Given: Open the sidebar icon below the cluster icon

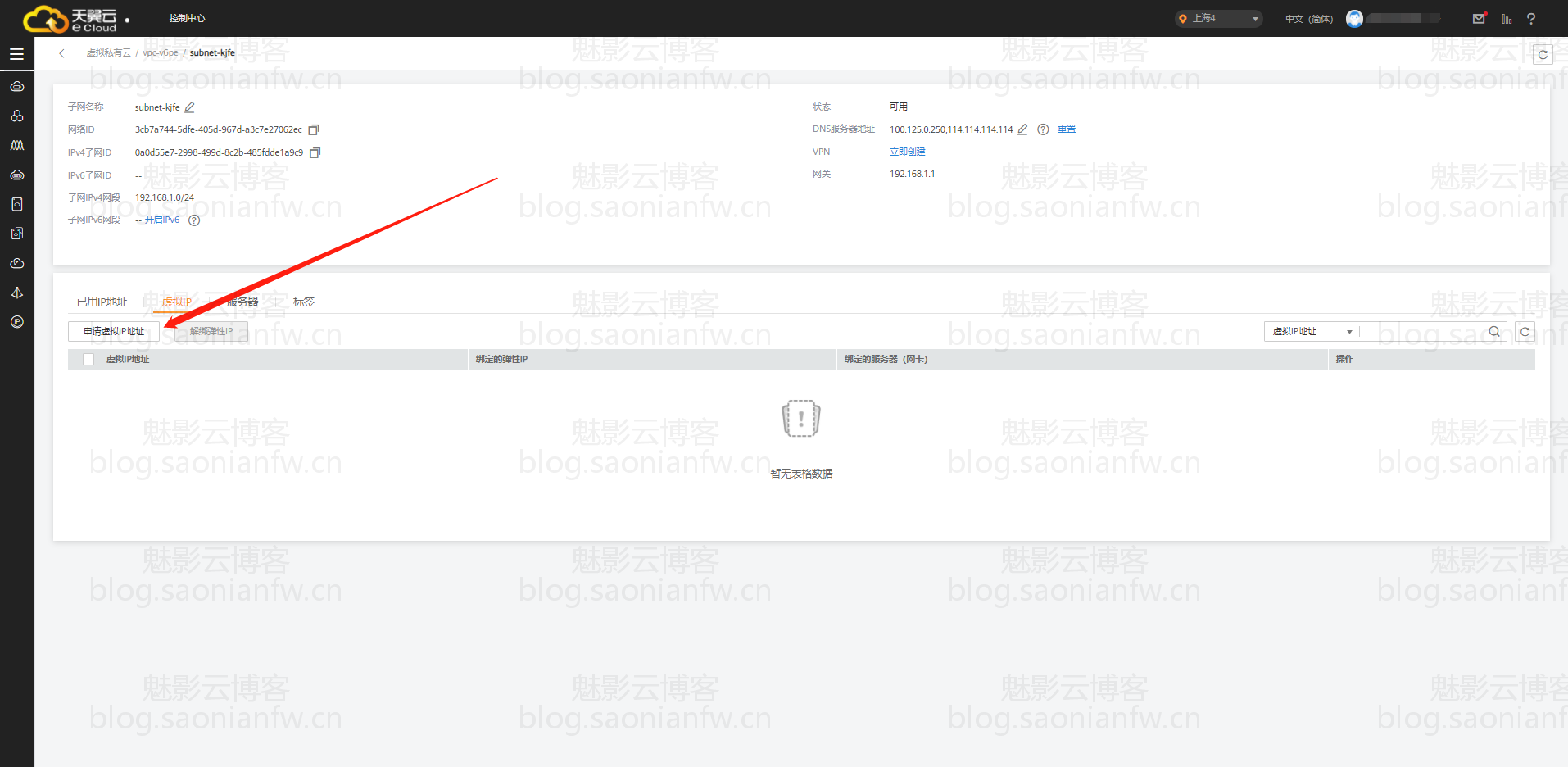Looking at the screenshot, I should click(16, 145).
